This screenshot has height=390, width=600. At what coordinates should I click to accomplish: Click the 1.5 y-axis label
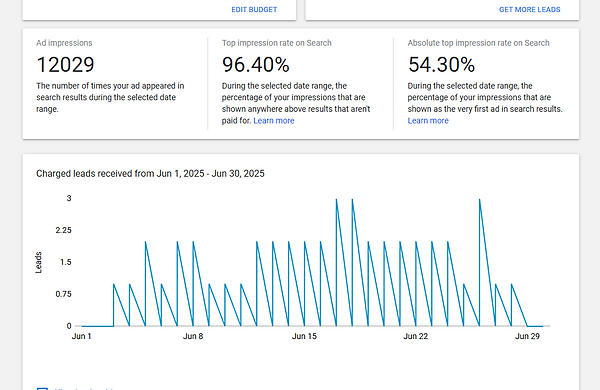coord(65,262)
